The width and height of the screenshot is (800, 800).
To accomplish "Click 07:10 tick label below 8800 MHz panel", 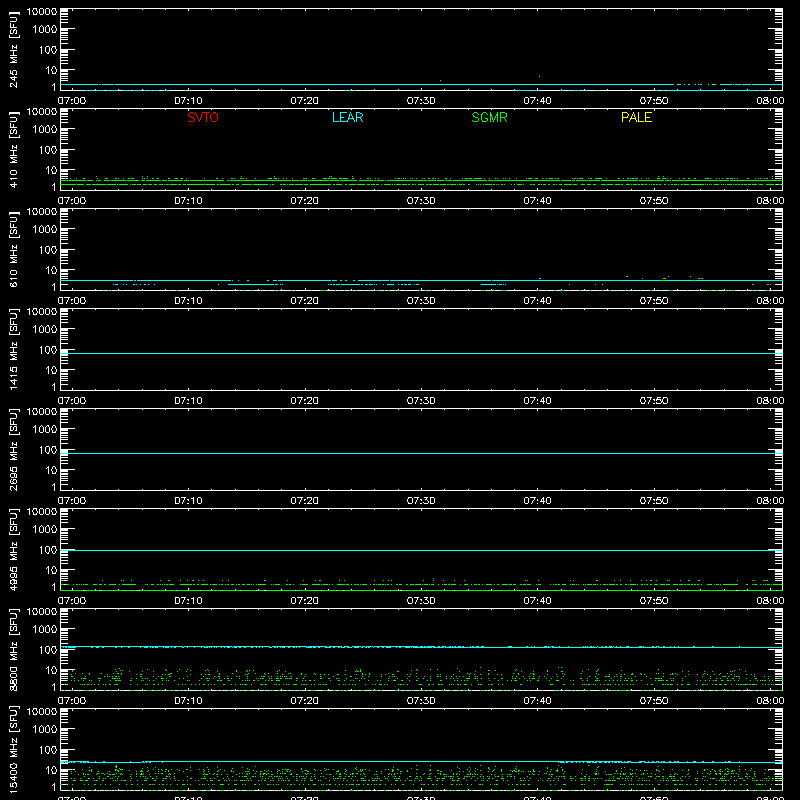I will click(188, 701).
